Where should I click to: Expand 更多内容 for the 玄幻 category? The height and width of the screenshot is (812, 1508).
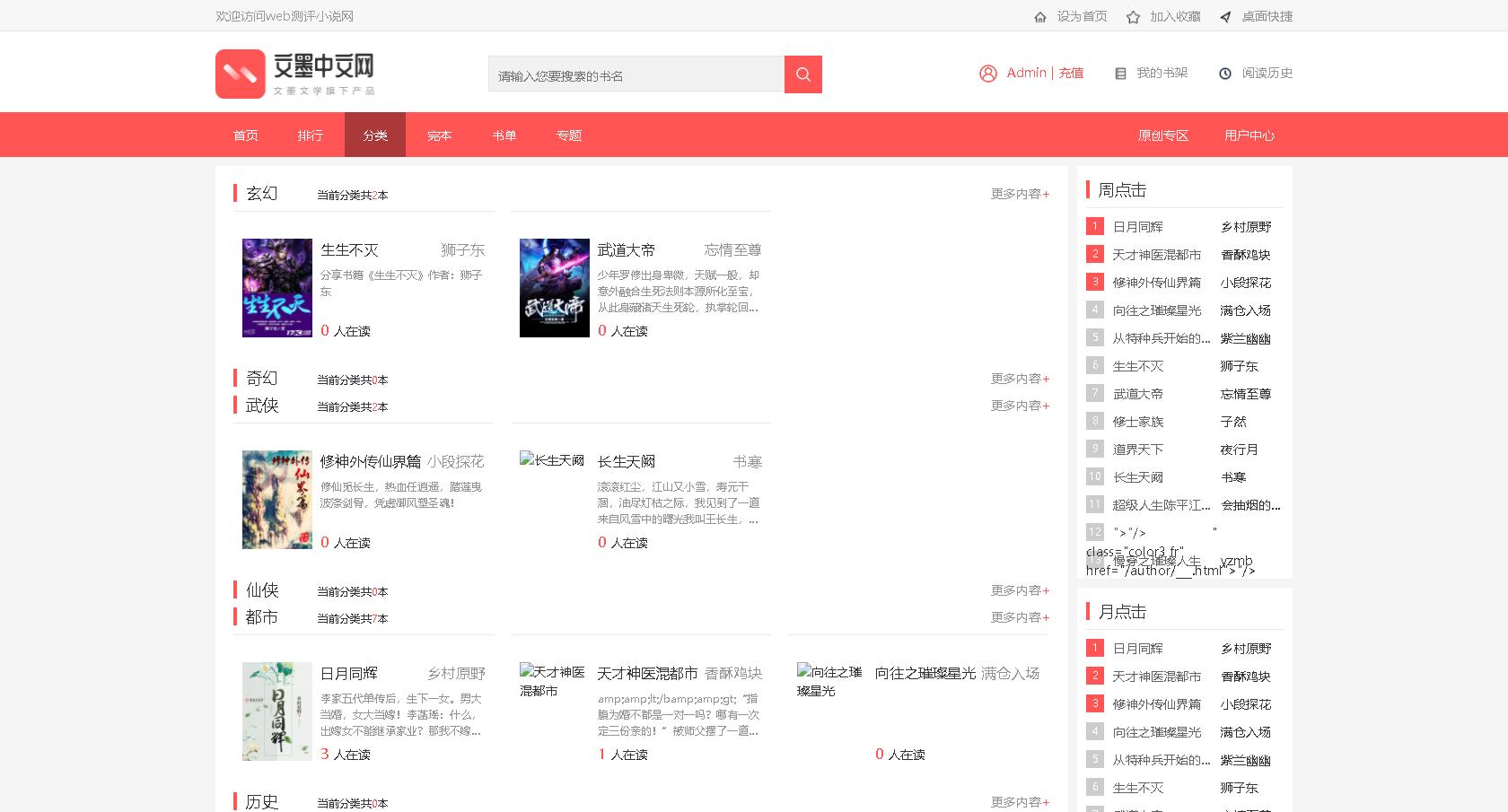tap(1019, 194)
